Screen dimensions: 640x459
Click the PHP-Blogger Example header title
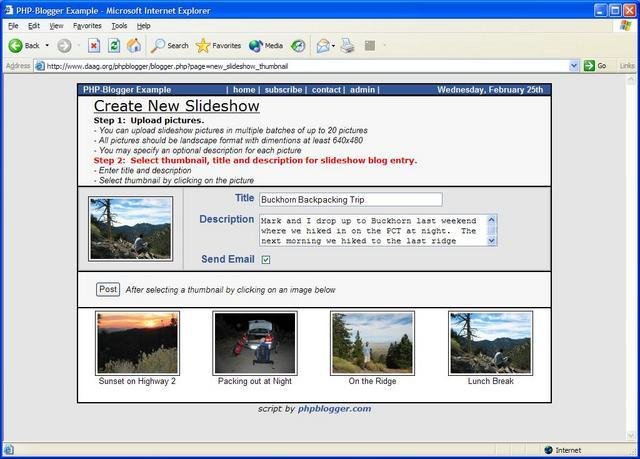point(127,90)
